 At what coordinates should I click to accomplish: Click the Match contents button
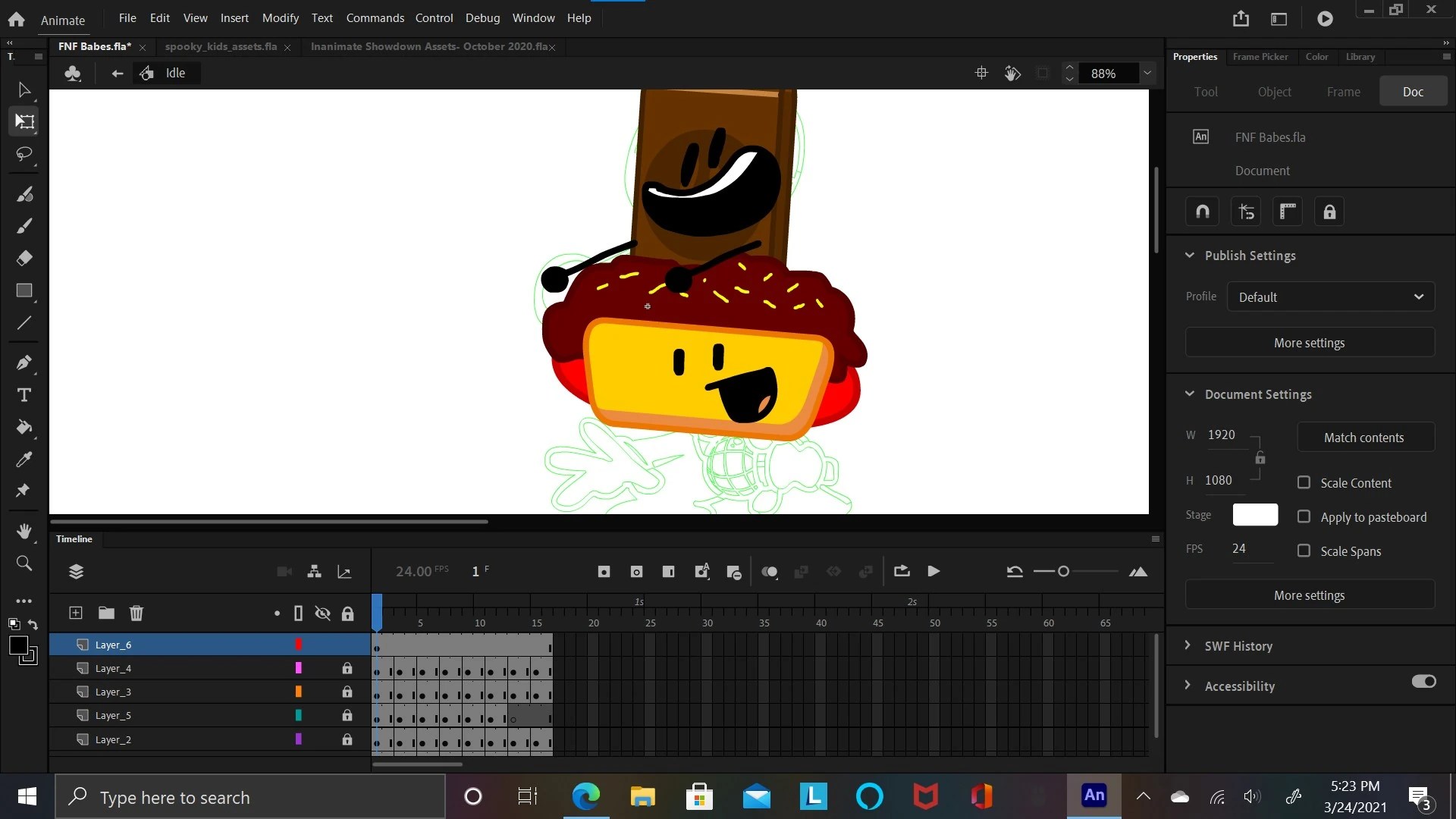pos(1365,438)
